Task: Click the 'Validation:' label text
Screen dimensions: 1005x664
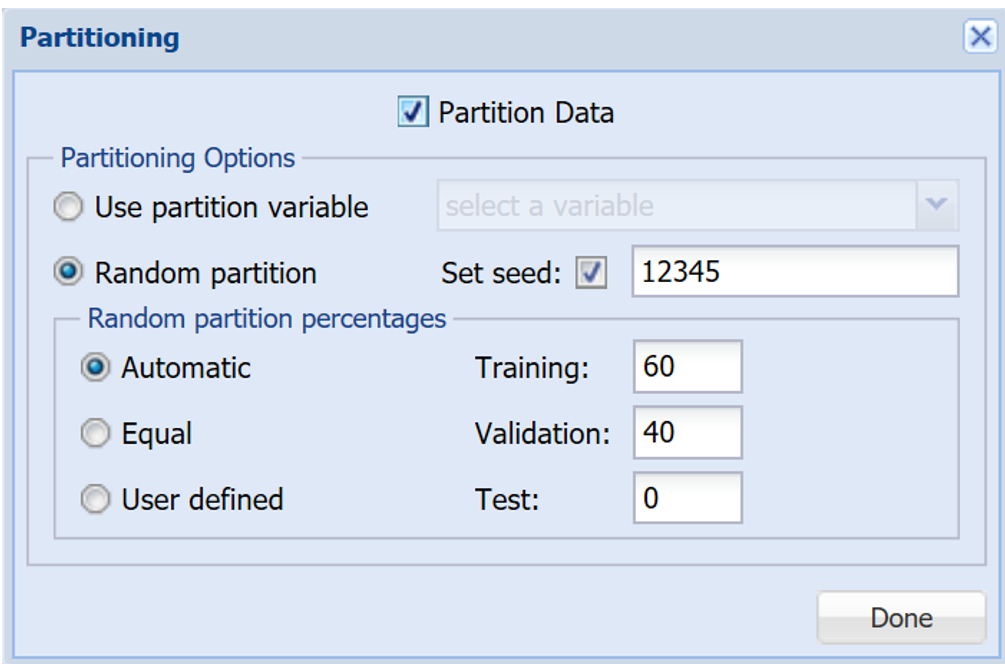Action: click(x=541, y=434)
